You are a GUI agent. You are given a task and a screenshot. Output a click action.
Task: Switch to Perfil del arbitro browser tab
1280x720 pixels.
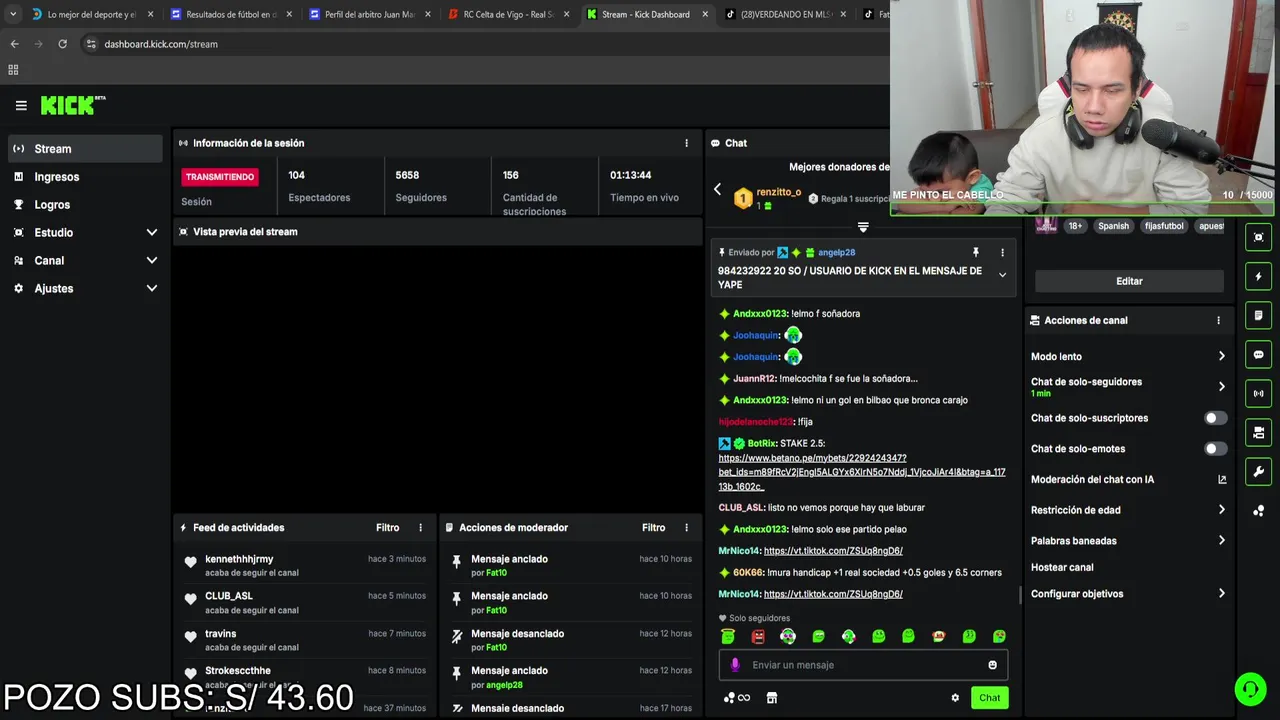coord(367,15)
